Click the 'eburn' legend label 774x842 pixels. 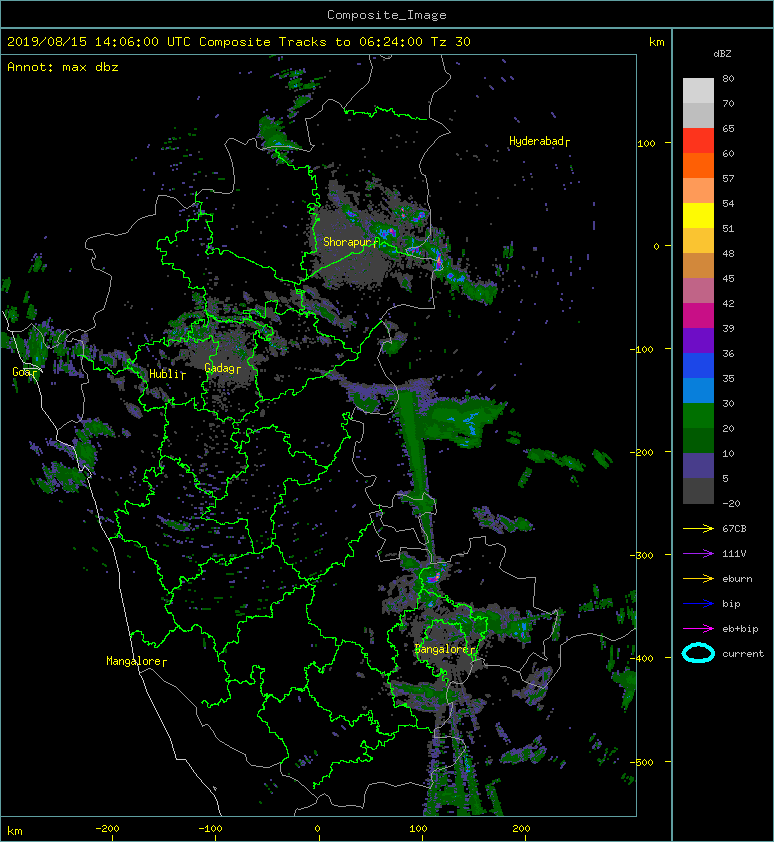click(x=737, y=579)
